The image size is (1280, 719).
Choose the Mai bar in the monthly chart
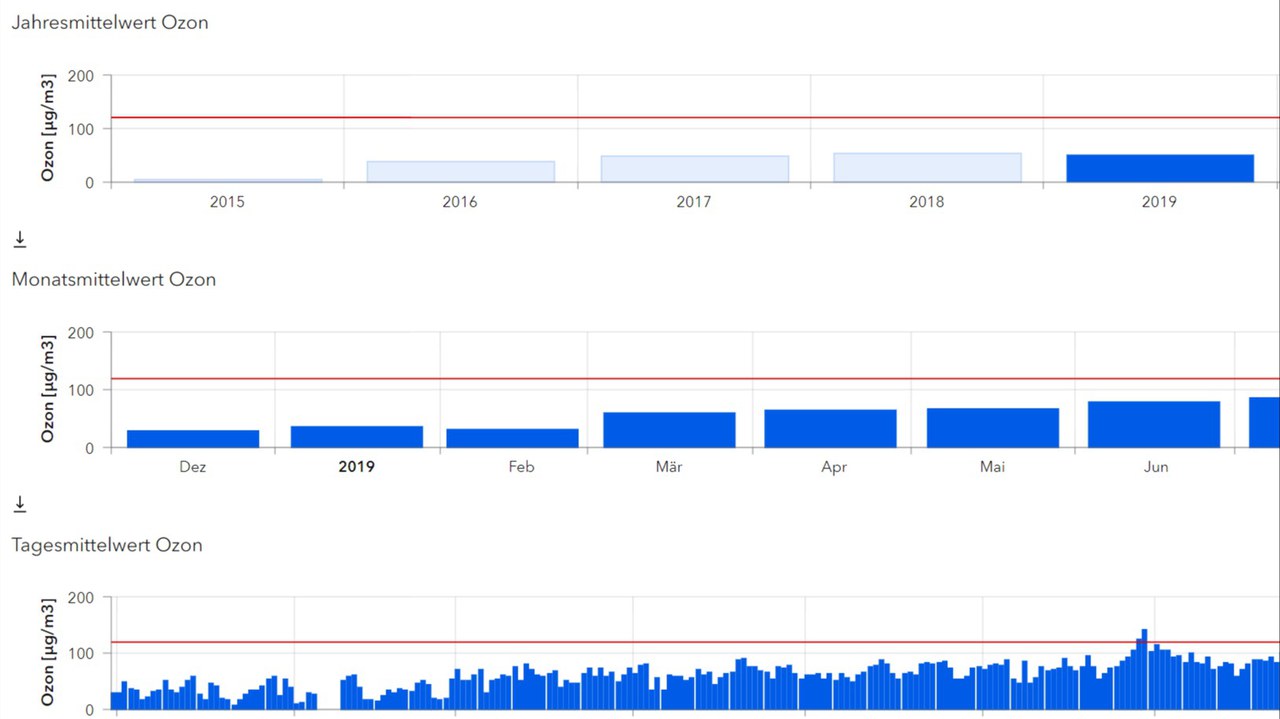click(992, 427)
